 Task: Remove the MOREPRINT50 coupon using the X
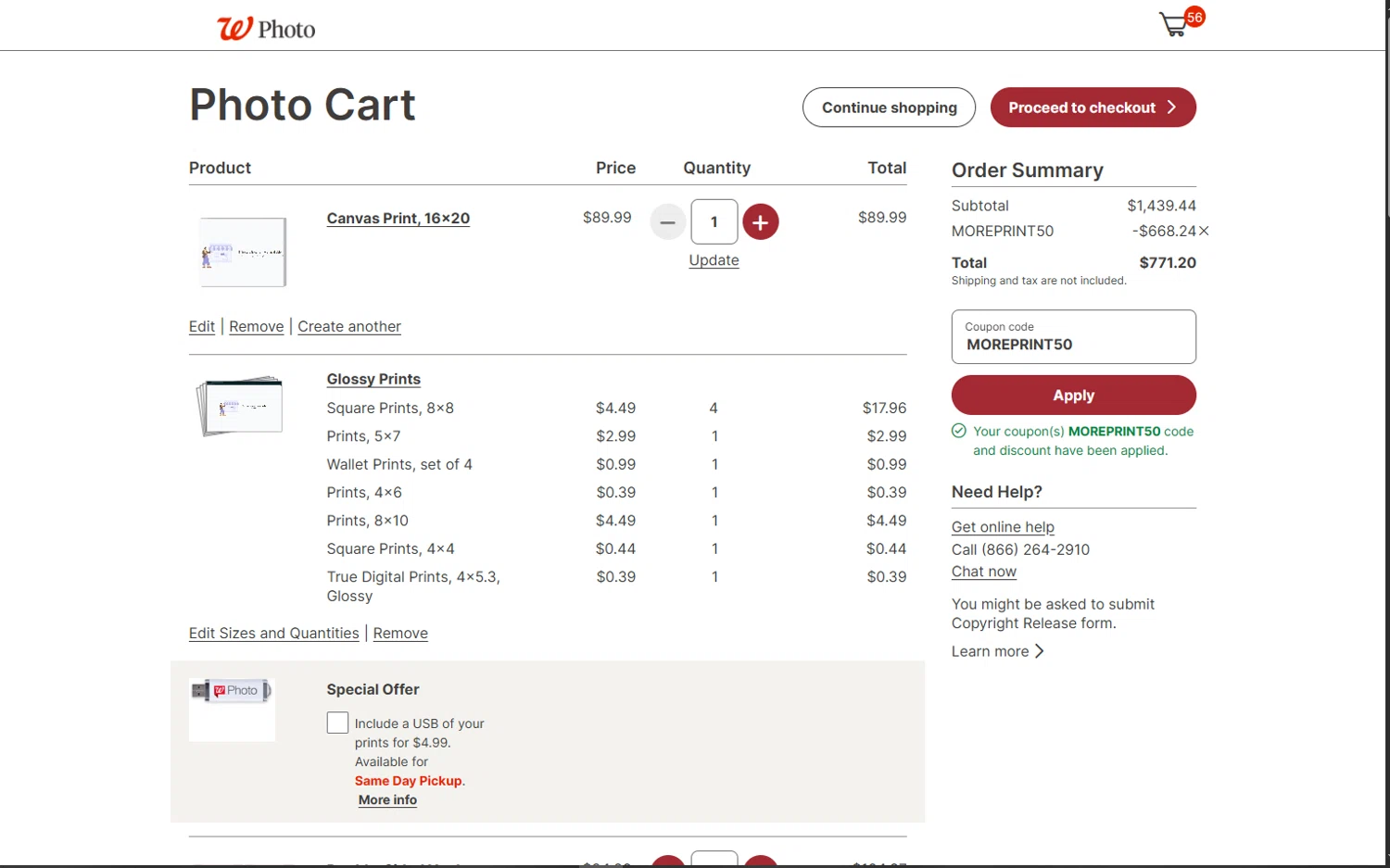tap(1204, 231)
